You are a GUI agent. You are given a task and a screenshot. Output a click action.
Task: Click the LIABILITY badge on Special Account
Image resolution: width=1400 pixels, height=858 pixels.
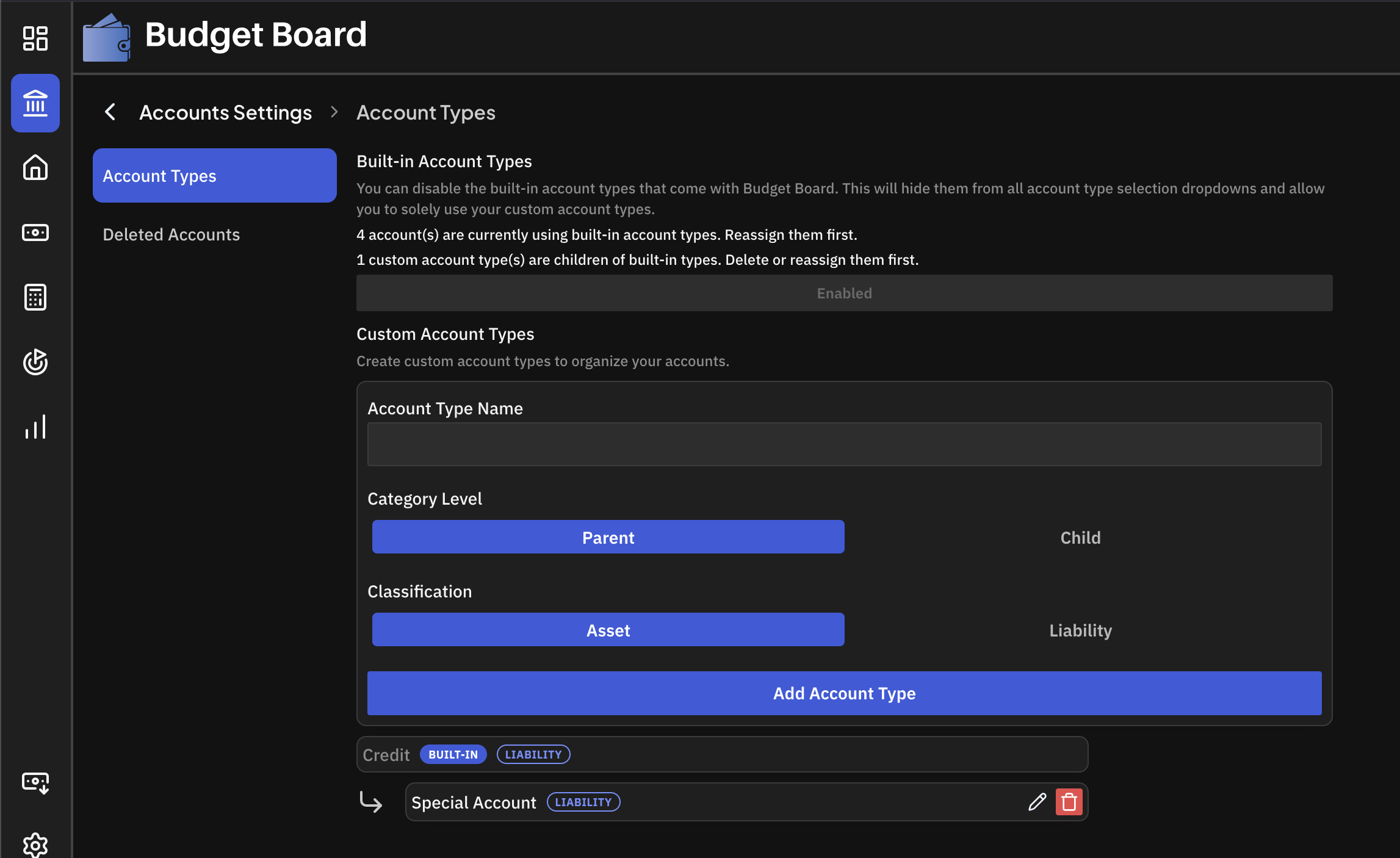click(583, 802)
